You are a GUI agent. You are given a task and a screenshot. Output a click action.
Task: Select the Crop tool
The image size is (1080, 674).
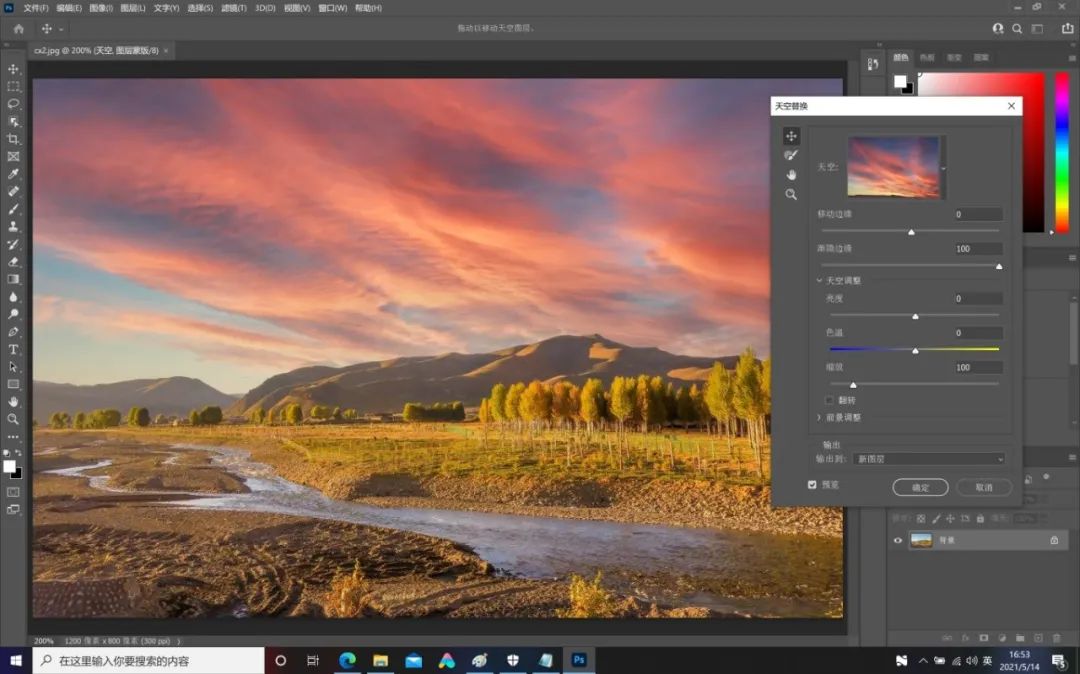[x=13, y=140]
